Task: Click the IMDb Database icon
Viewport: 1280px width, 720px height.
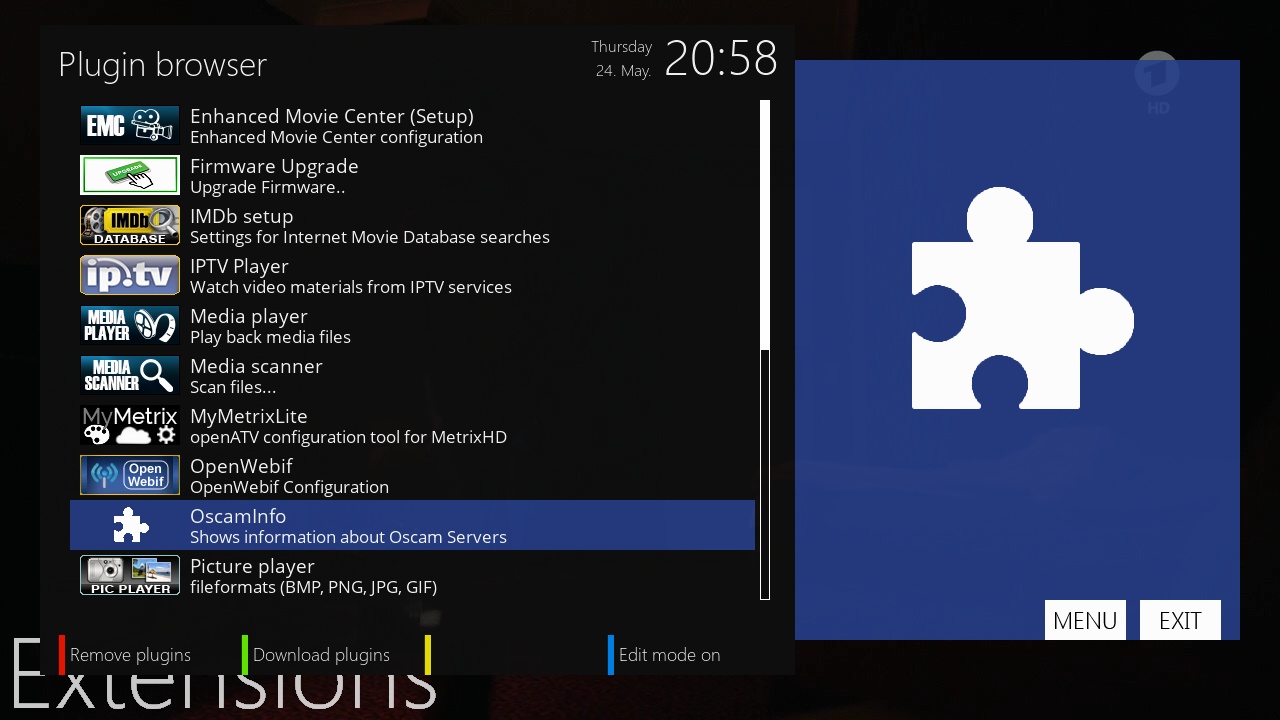Action: point(130,226)
